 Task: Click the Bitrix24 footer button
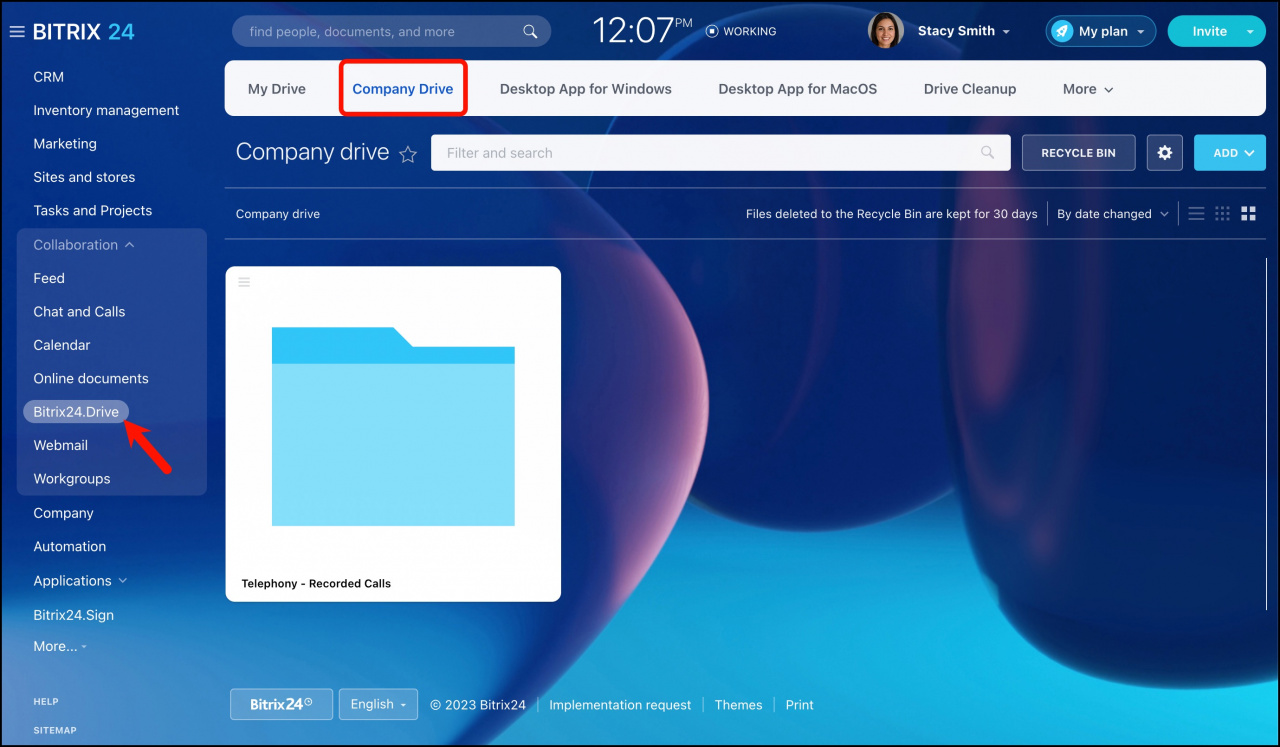click(x=281, y=704)
